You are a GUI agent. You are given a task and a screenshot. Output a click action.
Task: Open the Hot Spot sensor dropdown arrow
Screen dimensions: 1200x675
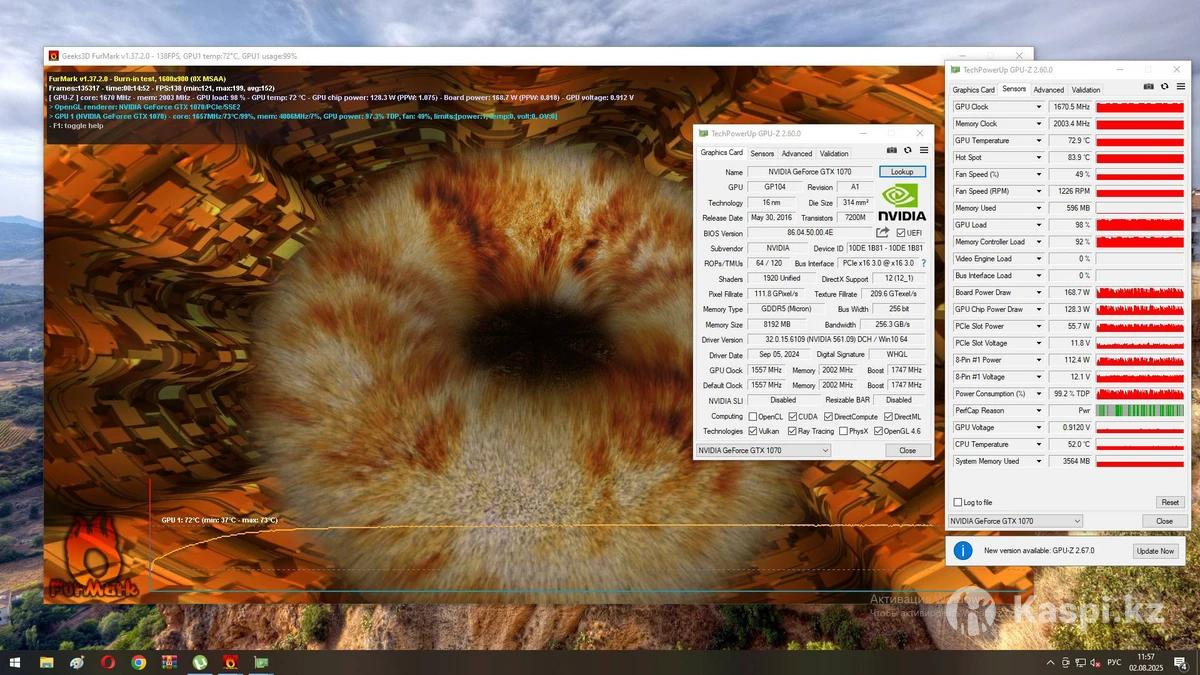1039,158
